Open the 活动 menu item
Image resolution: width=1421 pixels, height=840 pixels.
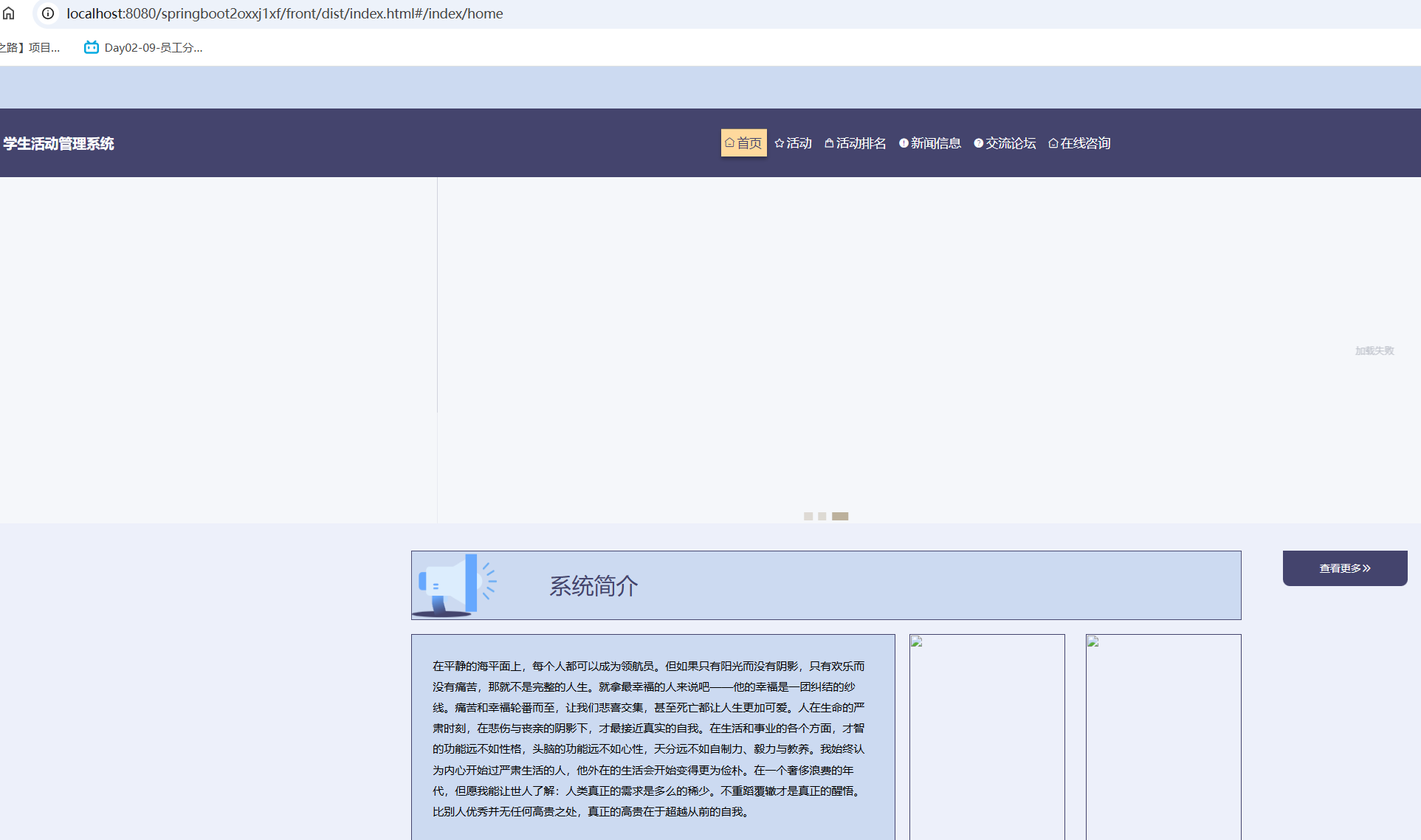pos(799,143)
